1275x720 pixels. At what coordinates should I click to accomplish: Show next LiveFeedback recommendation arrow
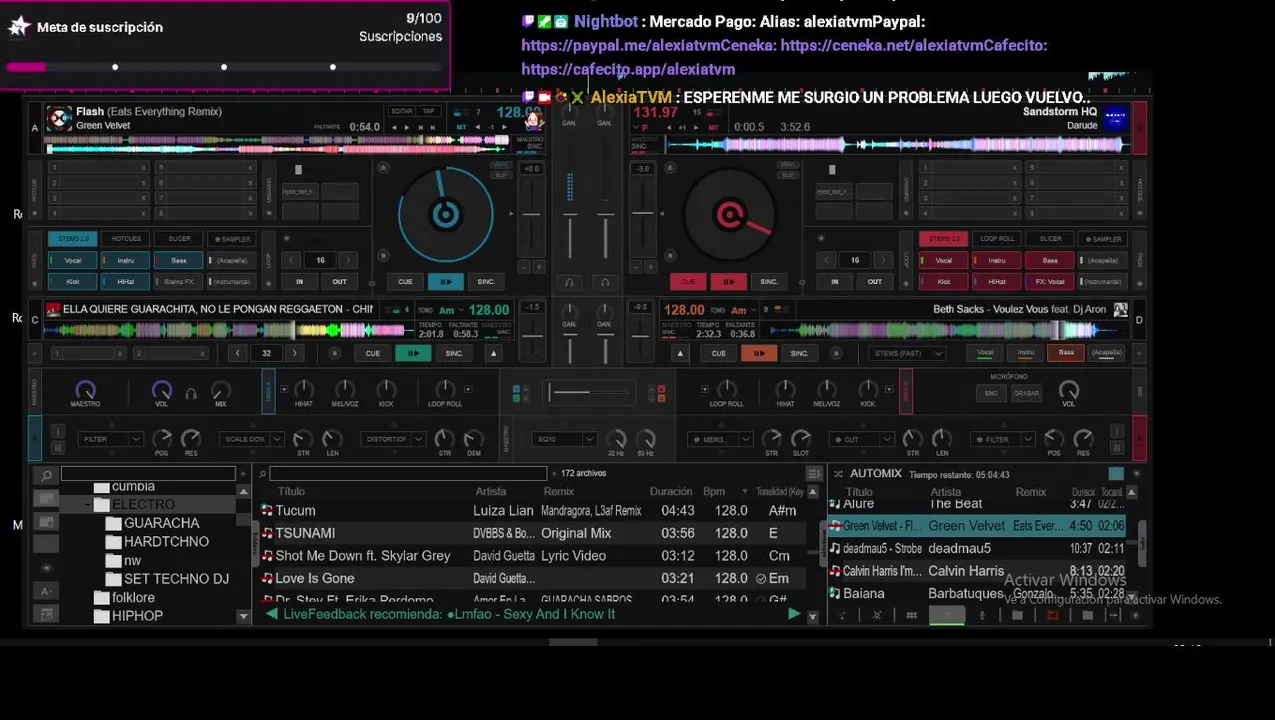(794, 614)
